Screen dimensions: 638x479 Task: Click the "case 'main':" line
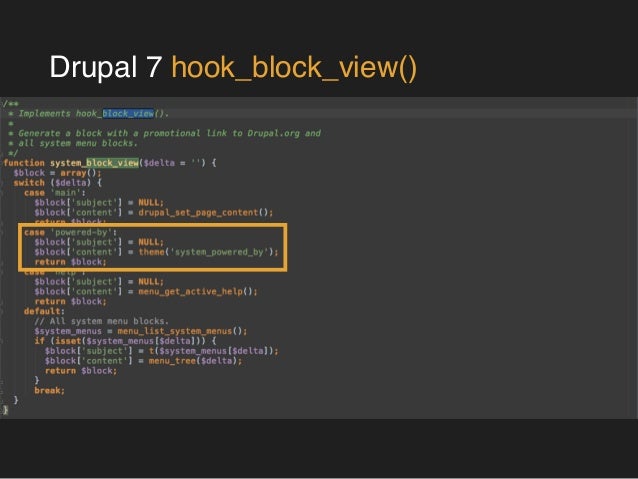click(55, 192)
